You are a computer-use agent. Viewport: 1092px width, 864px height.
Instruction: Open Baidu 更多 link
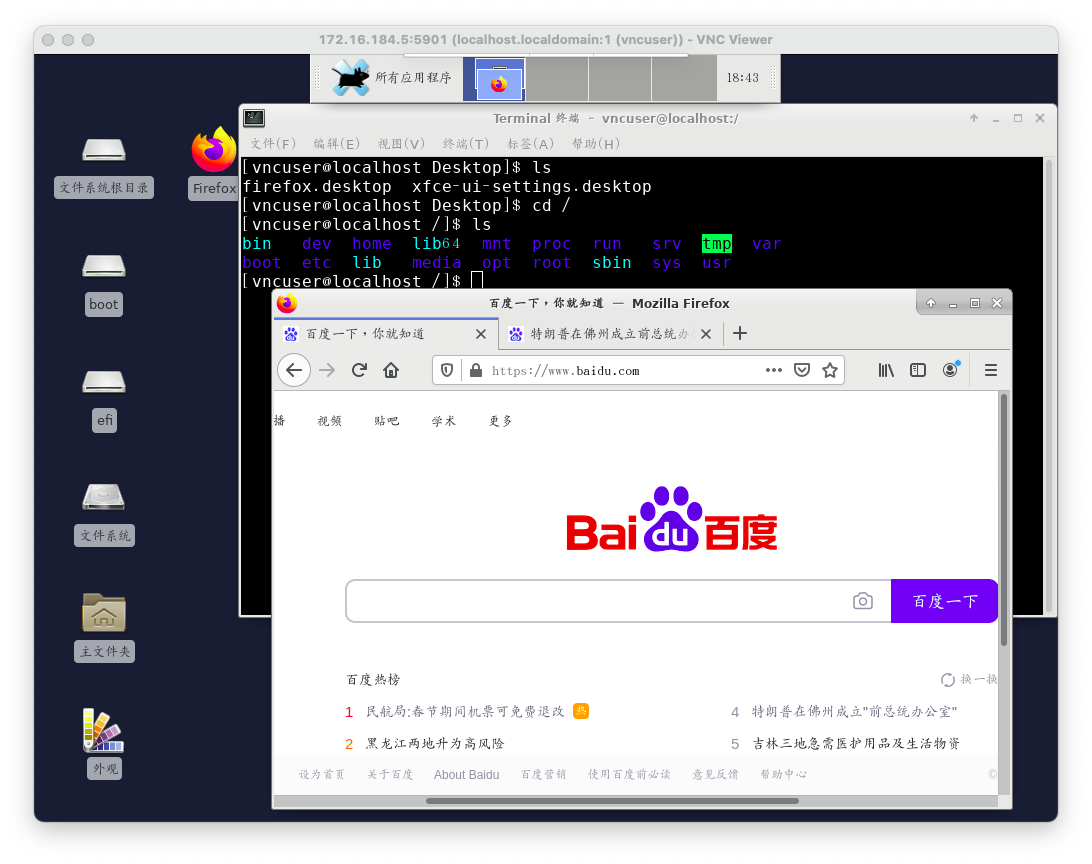tap(501, 421)
